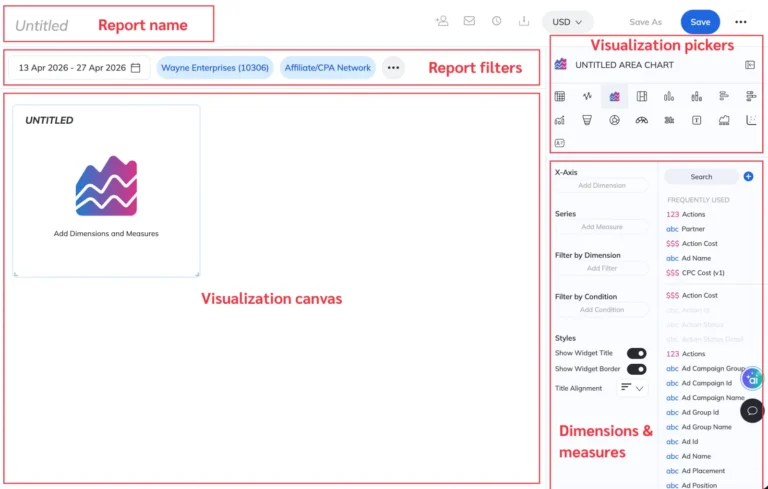Screen dimensions: 768x489
Task: Select the text box widget icon
Action: tap(696, 120)
